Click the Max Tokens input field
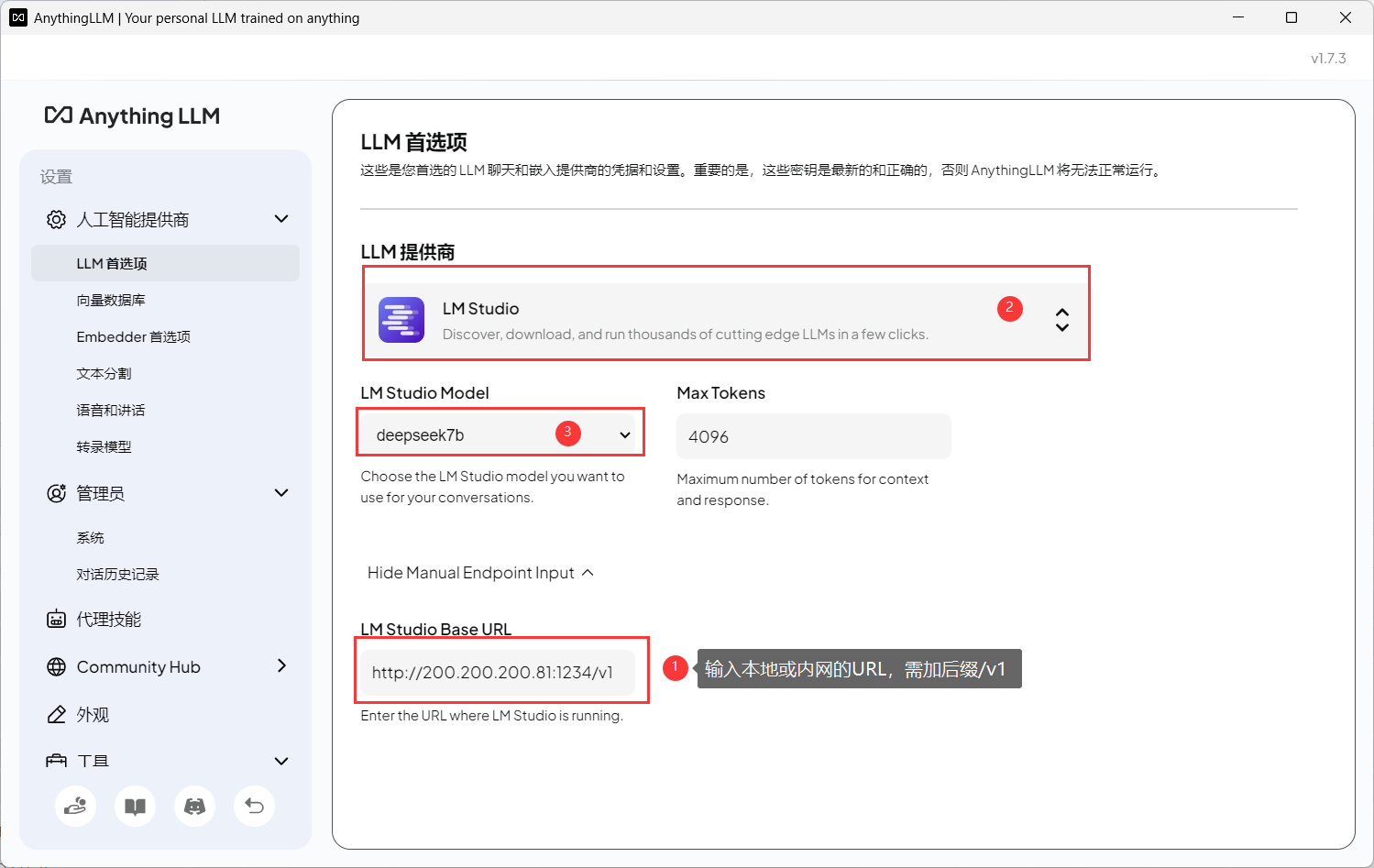The width and height of the screenshot is (1374, 868). coord(814,436)
